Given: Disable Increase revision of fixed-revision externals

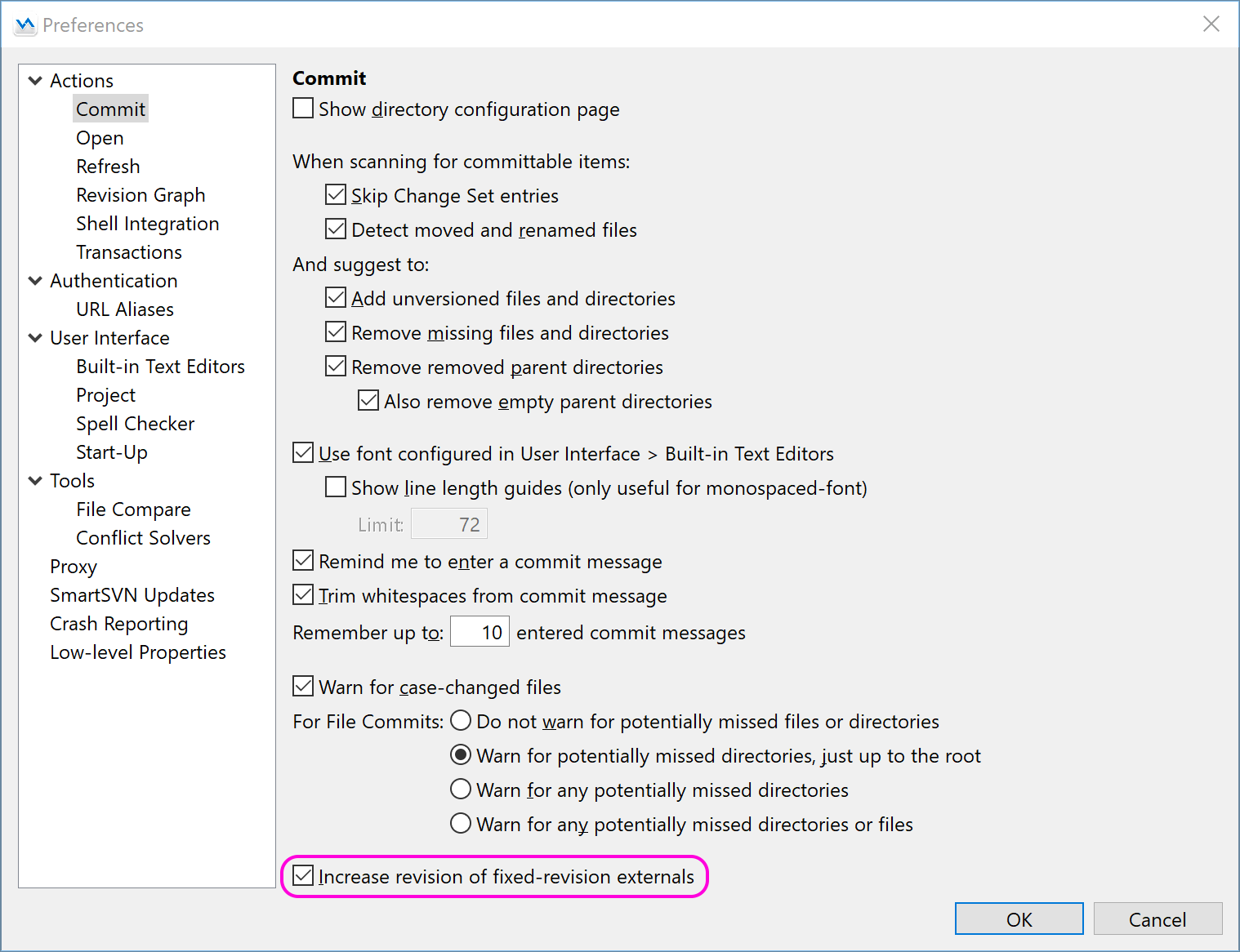Looking at the screenshot, I should 303,875.
